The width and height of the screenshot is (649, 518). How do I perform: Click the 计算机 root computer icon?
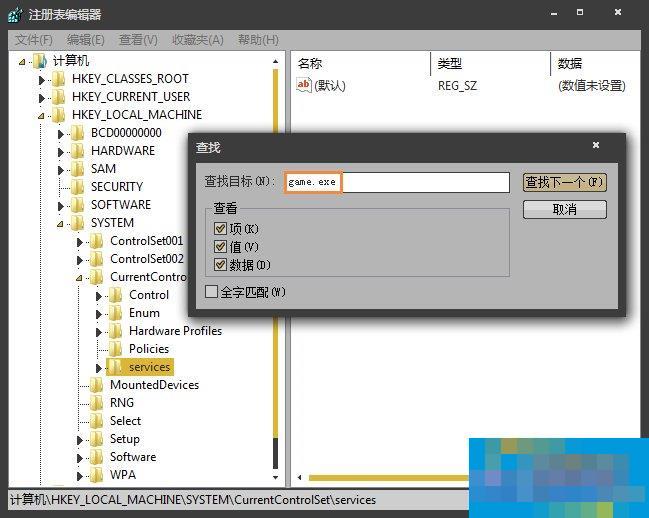pos(40,61)
